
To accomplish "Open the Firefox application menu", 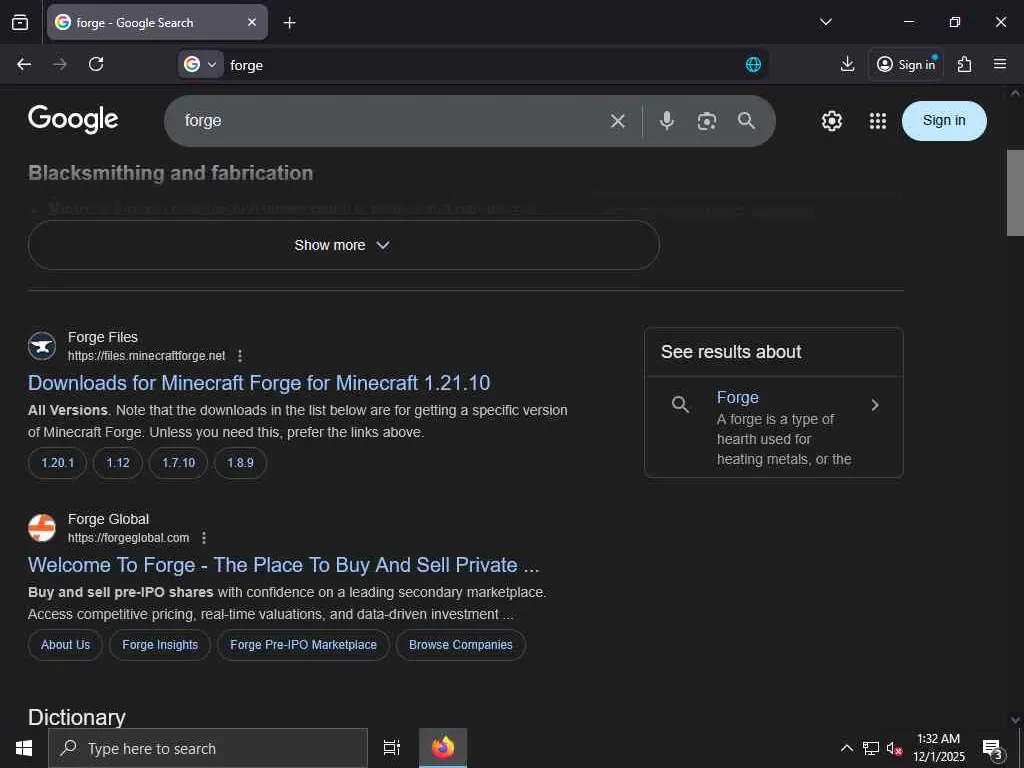I will tap(1000, 64).
